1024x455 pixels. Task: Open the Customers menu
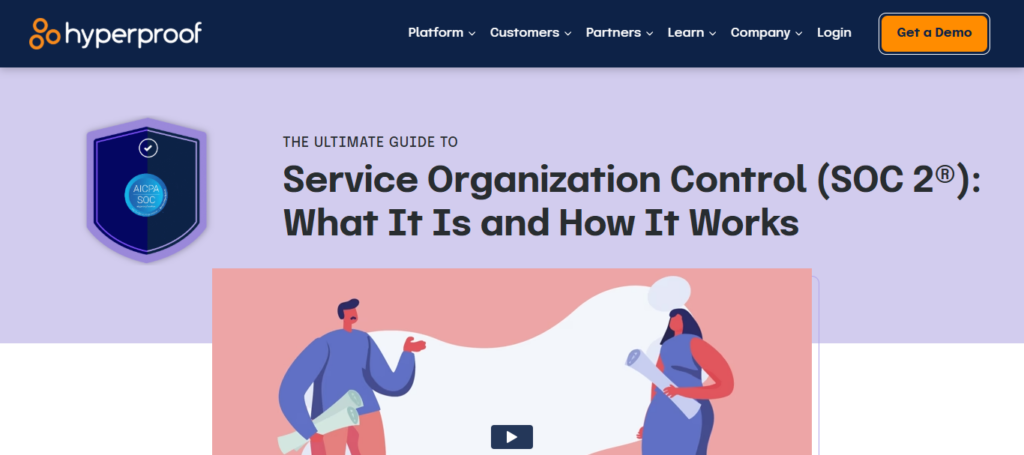[x=524, y=33]
